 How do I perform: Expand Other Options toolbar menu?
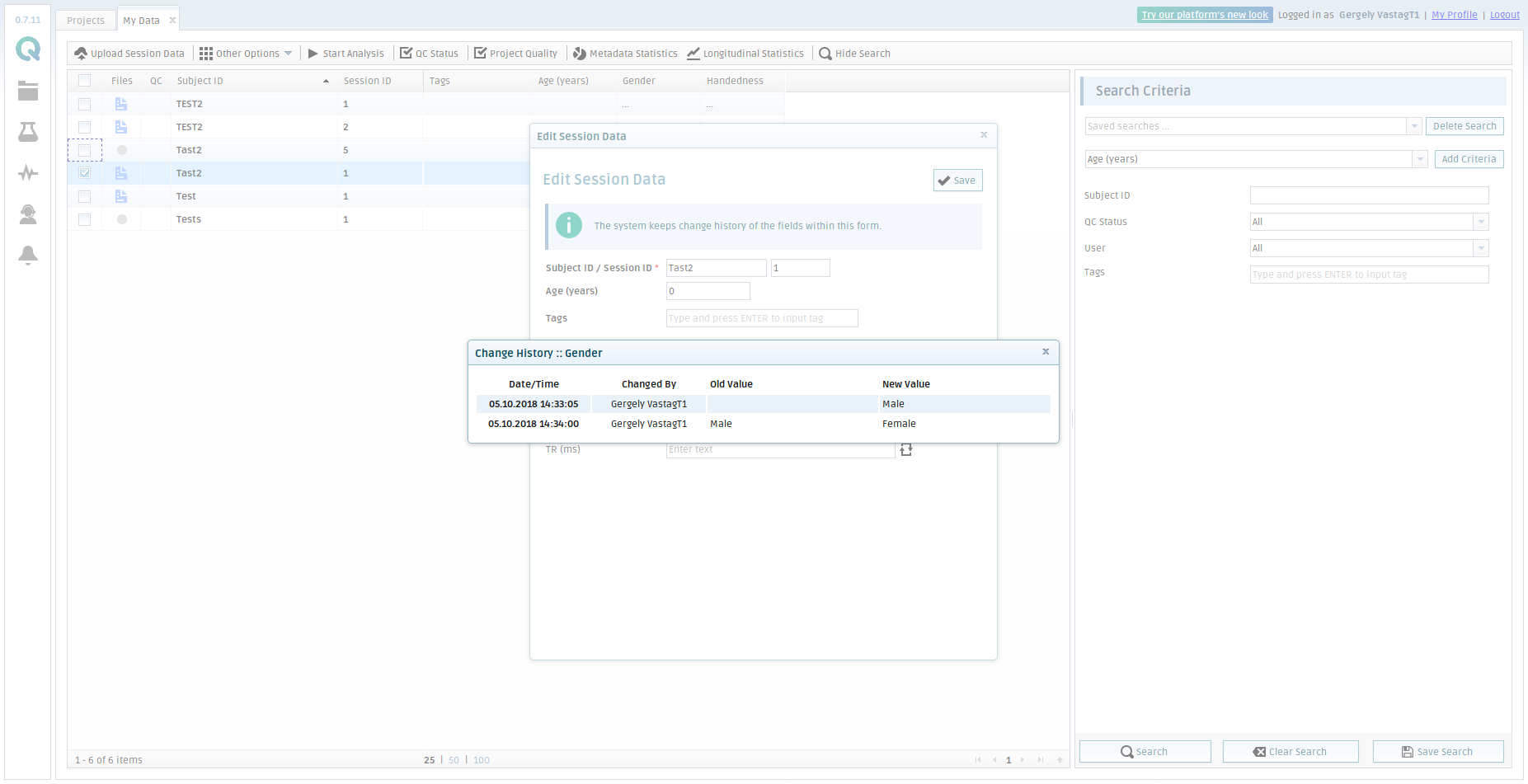coord(246,54)
